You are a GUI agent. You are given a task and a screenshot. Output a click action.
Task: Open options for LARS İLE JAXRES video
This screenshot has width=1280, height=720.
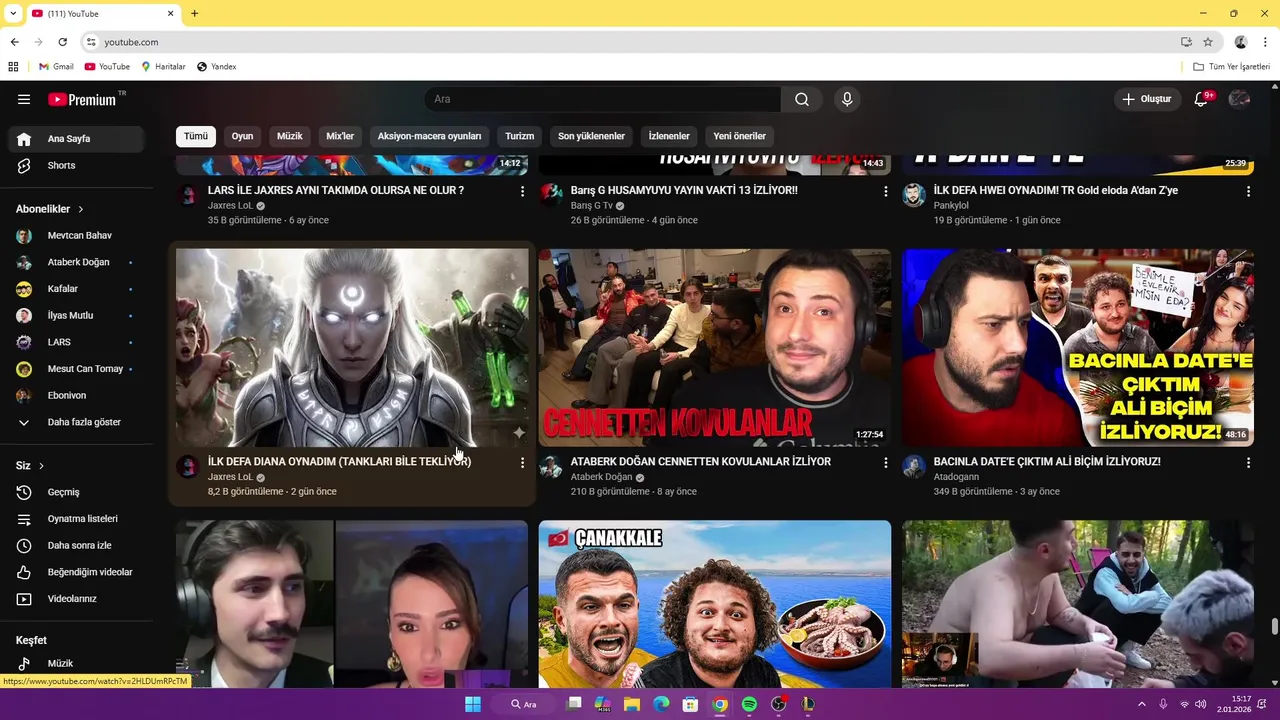coord(522,191)
